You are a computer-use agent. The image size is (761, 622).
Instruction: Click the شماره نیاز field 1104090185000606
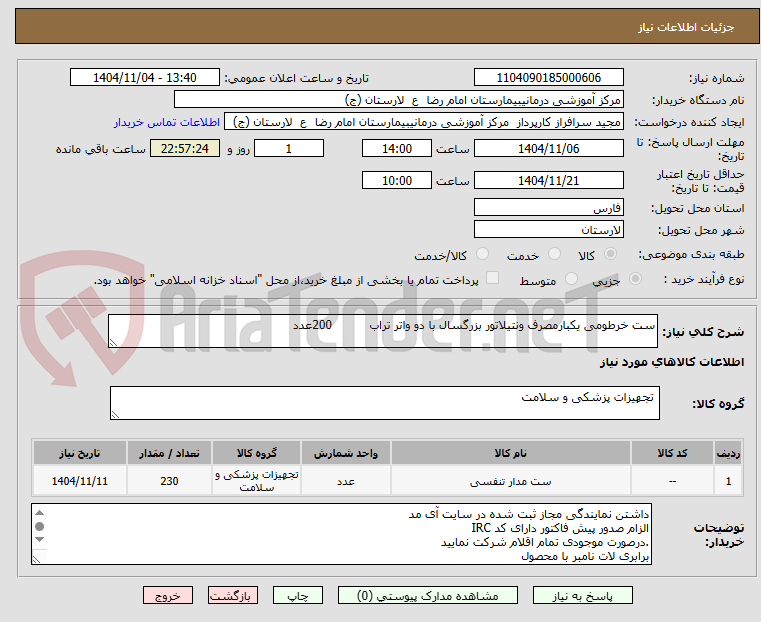(x=548, y=78)
